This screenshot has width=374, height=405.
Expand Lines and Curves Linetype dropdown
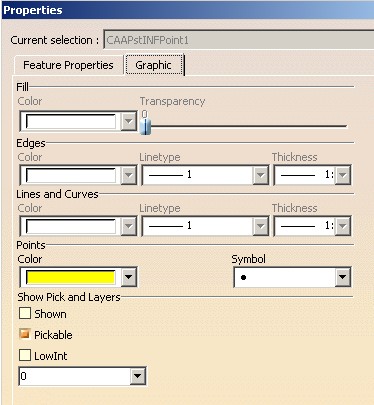(261, 226)
